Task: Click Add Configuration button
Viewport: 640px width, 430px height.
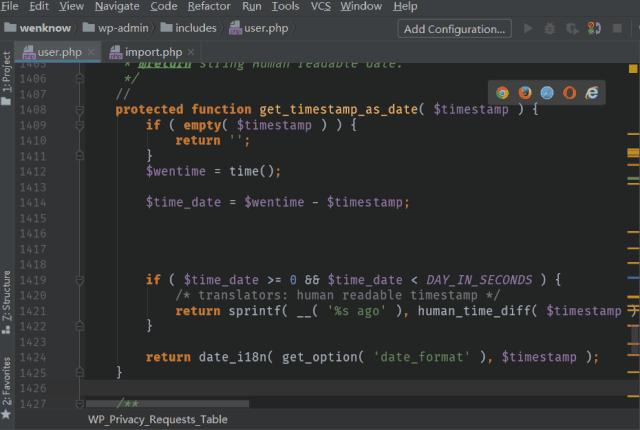Action: (454, 29)
